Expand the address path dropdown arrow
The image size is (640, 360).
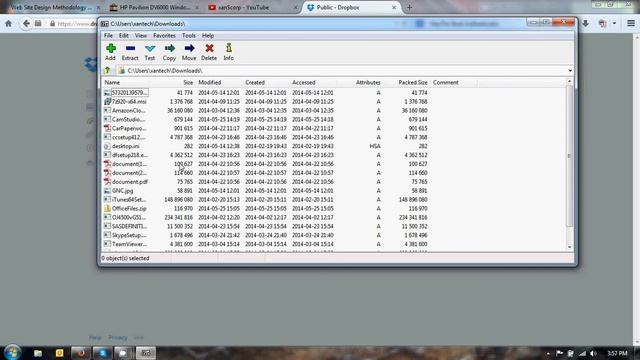point(570,71)
